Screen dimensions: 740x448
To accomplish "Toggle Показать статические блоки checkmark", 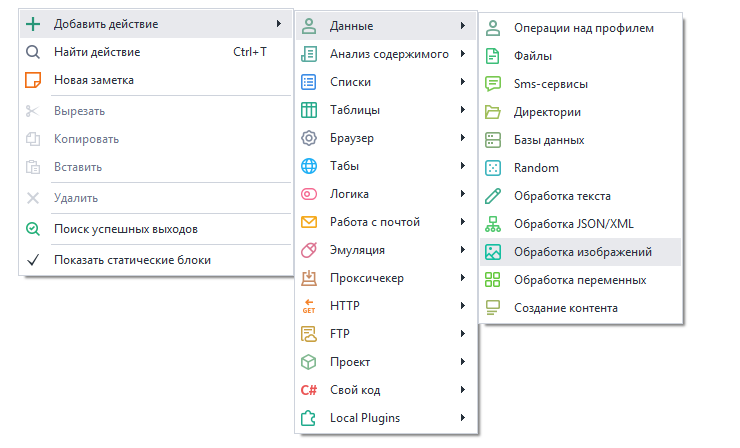I will pos(33,260).
